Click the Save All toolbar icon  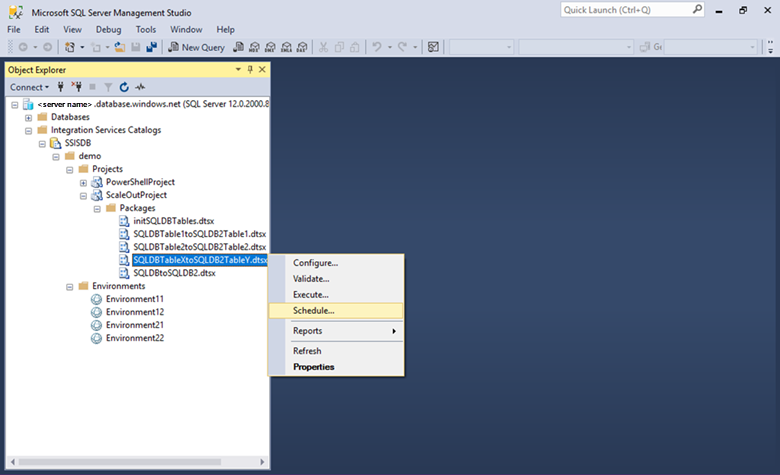pyautogui.click(x=151, y=47)
